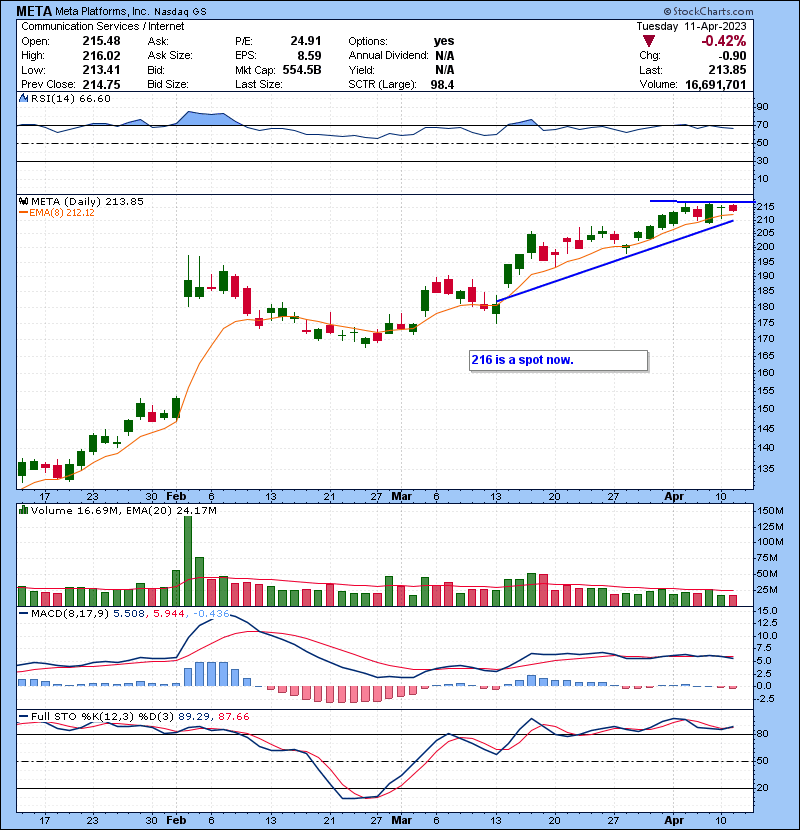
Task: Click the orange EMA(8) 212.12 legend
Action: 57,213
